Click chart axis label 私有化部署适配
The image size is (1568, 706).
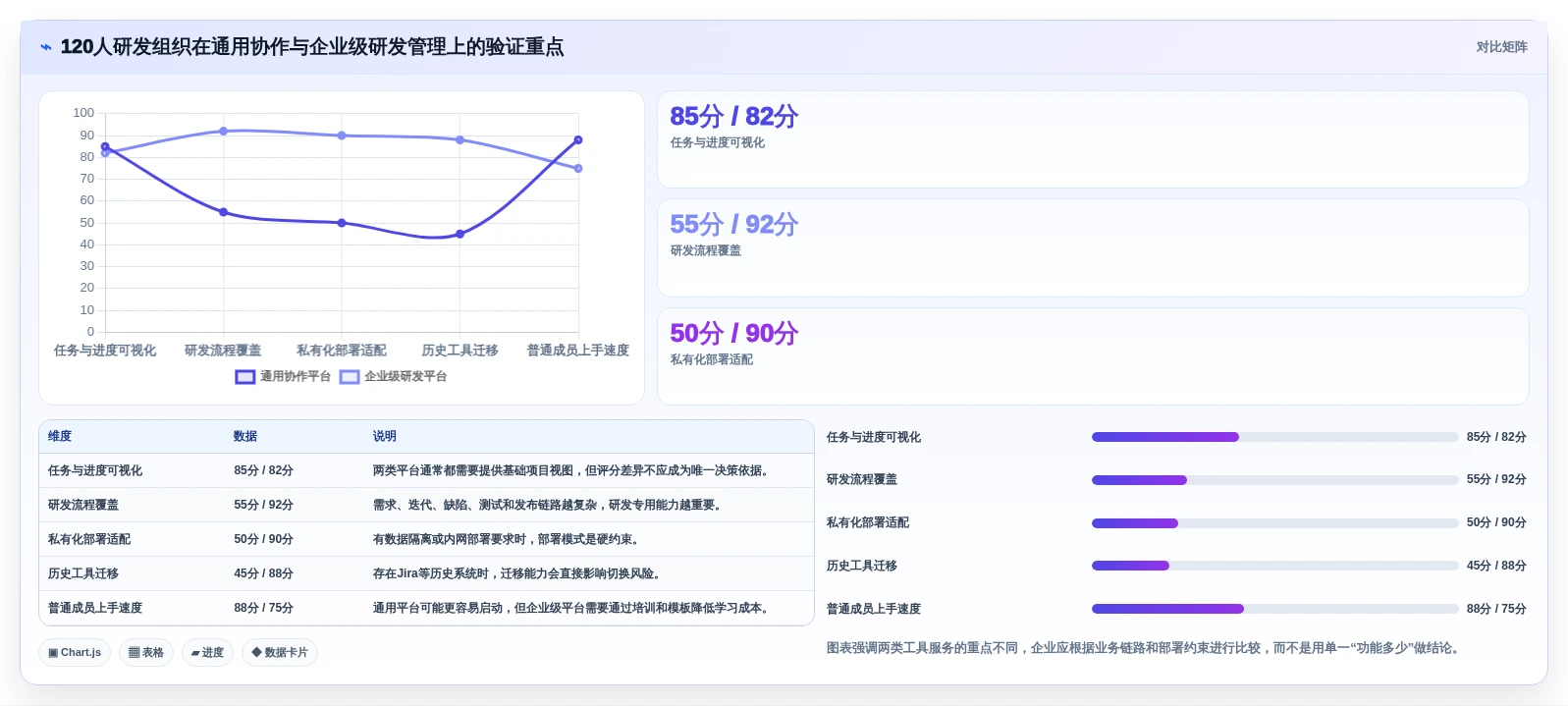[342, 351]
